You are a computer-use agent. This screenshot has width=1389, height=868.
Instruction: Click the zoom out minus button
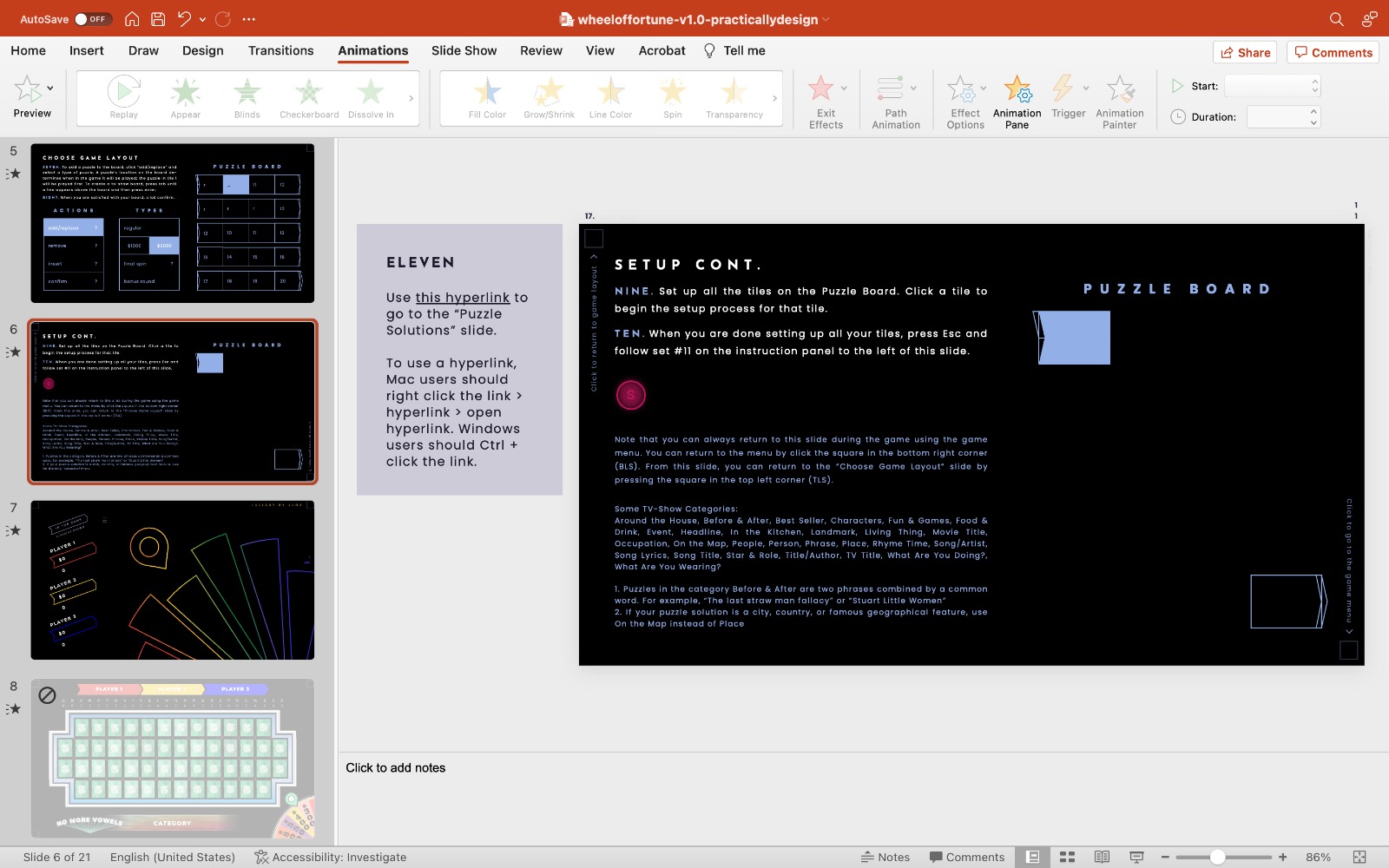click(1166, 857)
